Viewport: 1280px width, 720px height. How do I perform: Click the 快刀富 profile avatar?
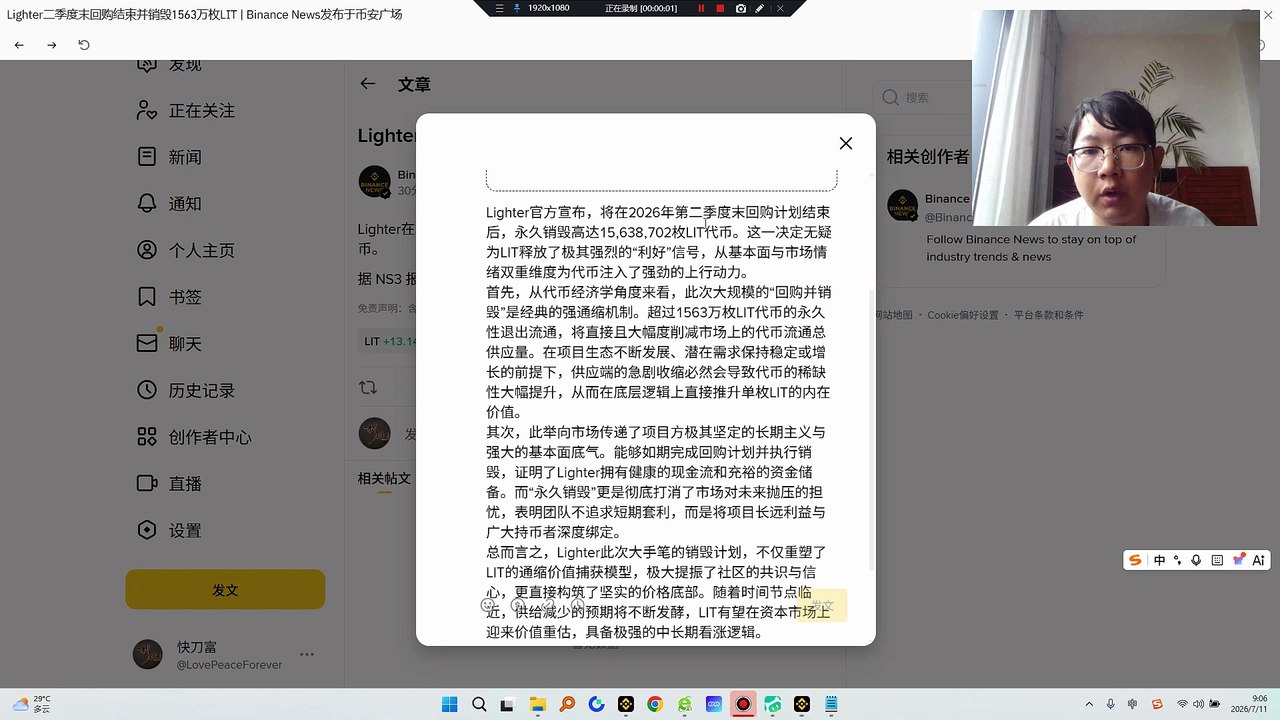148,655
